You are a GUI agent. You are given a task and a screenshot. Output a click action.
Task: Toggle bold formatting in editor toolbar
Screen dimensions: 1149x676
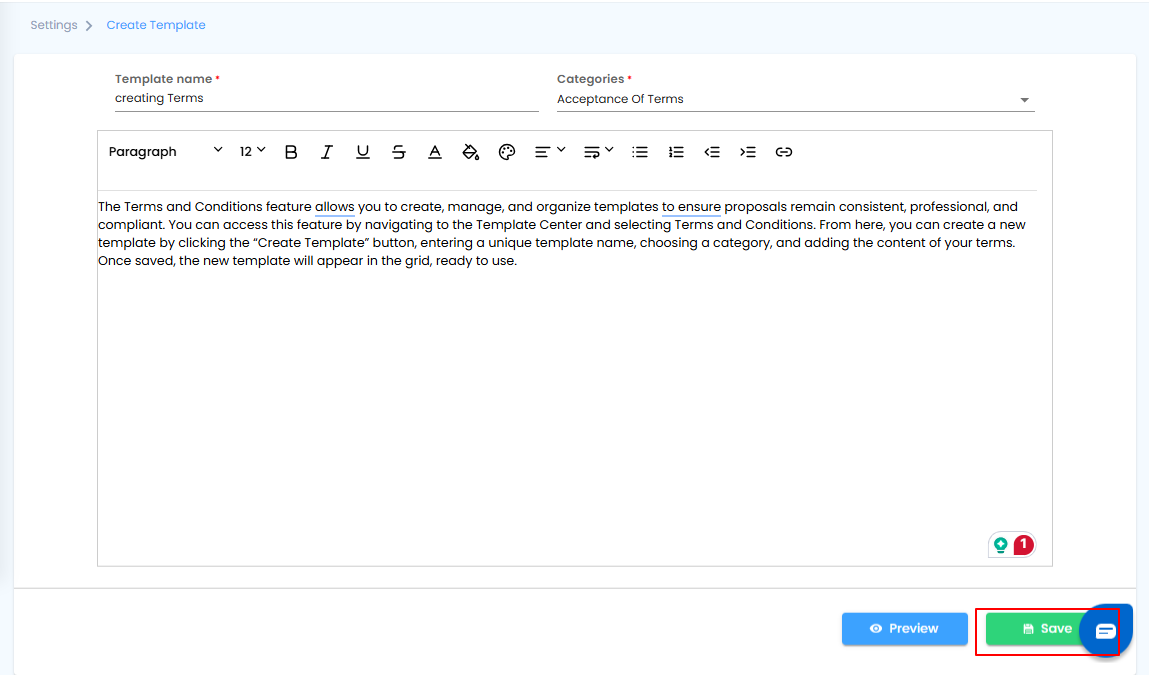pos(291,152)
